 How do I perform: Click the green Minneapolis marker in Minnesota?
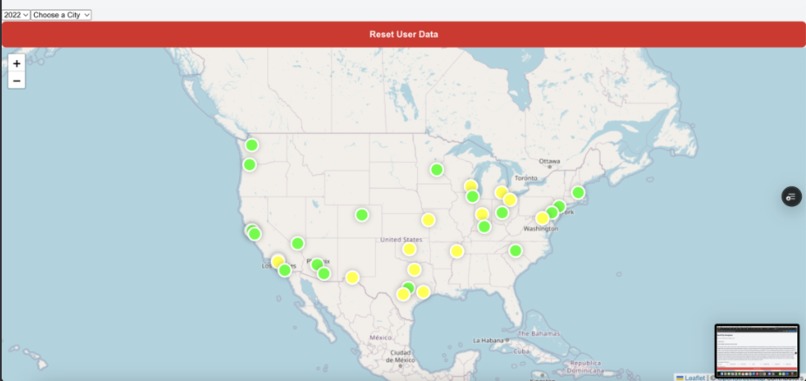(x=437, y=169)
